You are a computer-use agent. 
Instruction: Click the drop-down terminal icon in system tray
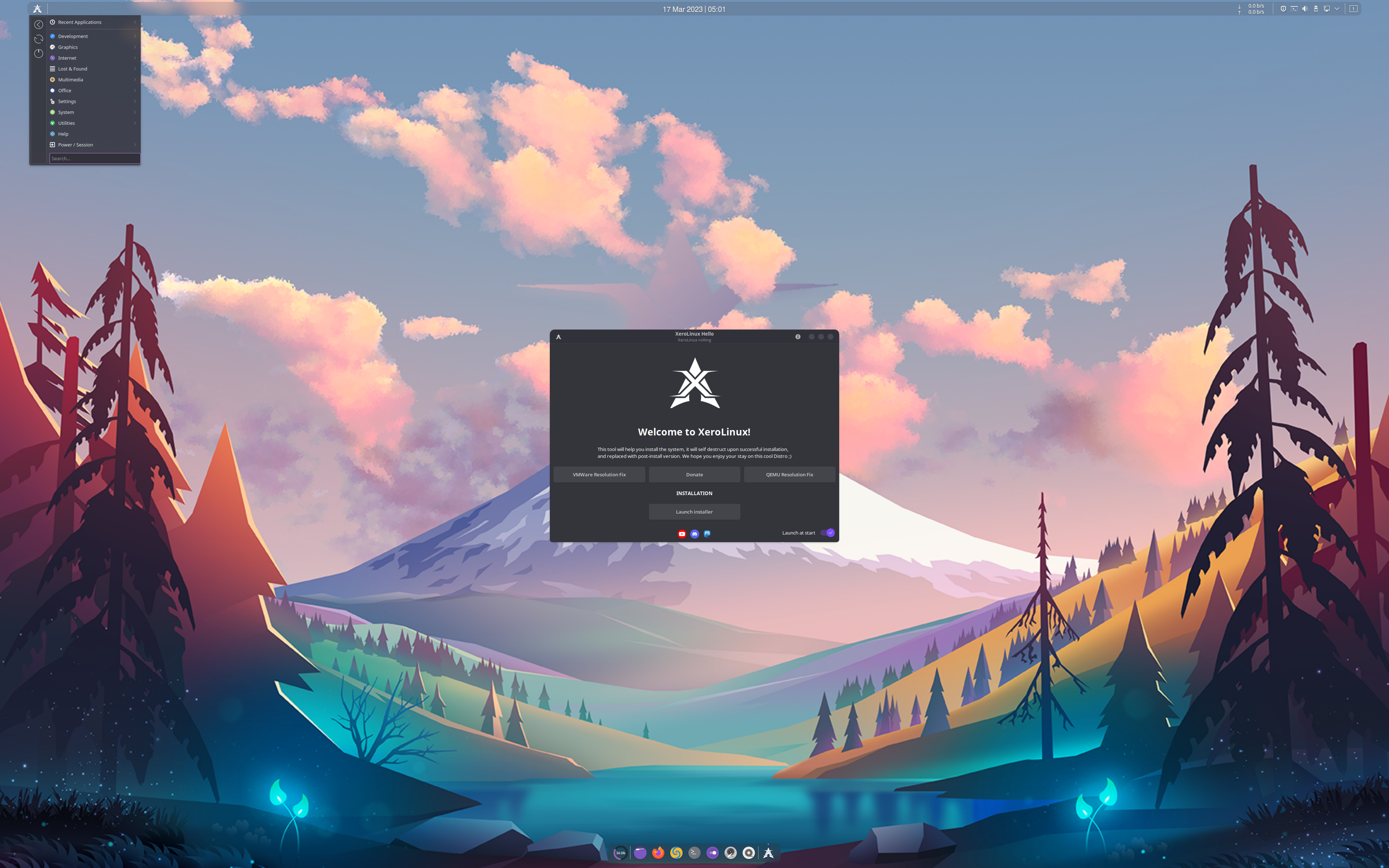pyautogui.click(x=1294, y=9)
